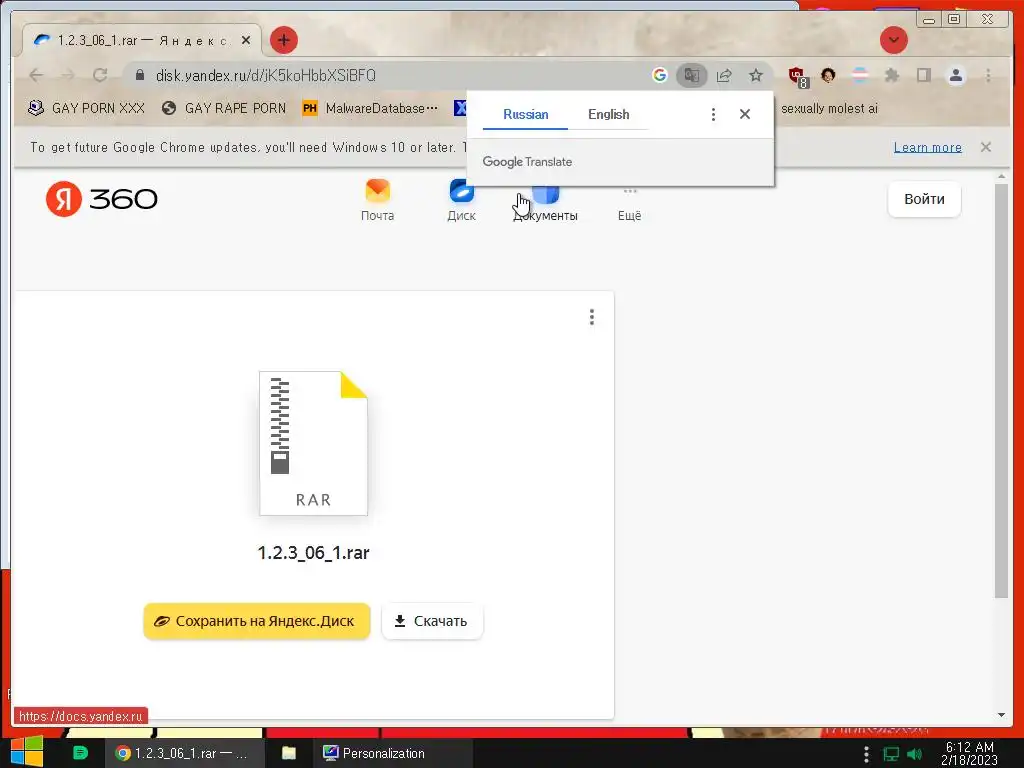Image resolution: width=1024 pixels, height=768 pixels.
Task: Select the 1.2.3_06_1.rar Yandex tab
Action: coord(142,40)
